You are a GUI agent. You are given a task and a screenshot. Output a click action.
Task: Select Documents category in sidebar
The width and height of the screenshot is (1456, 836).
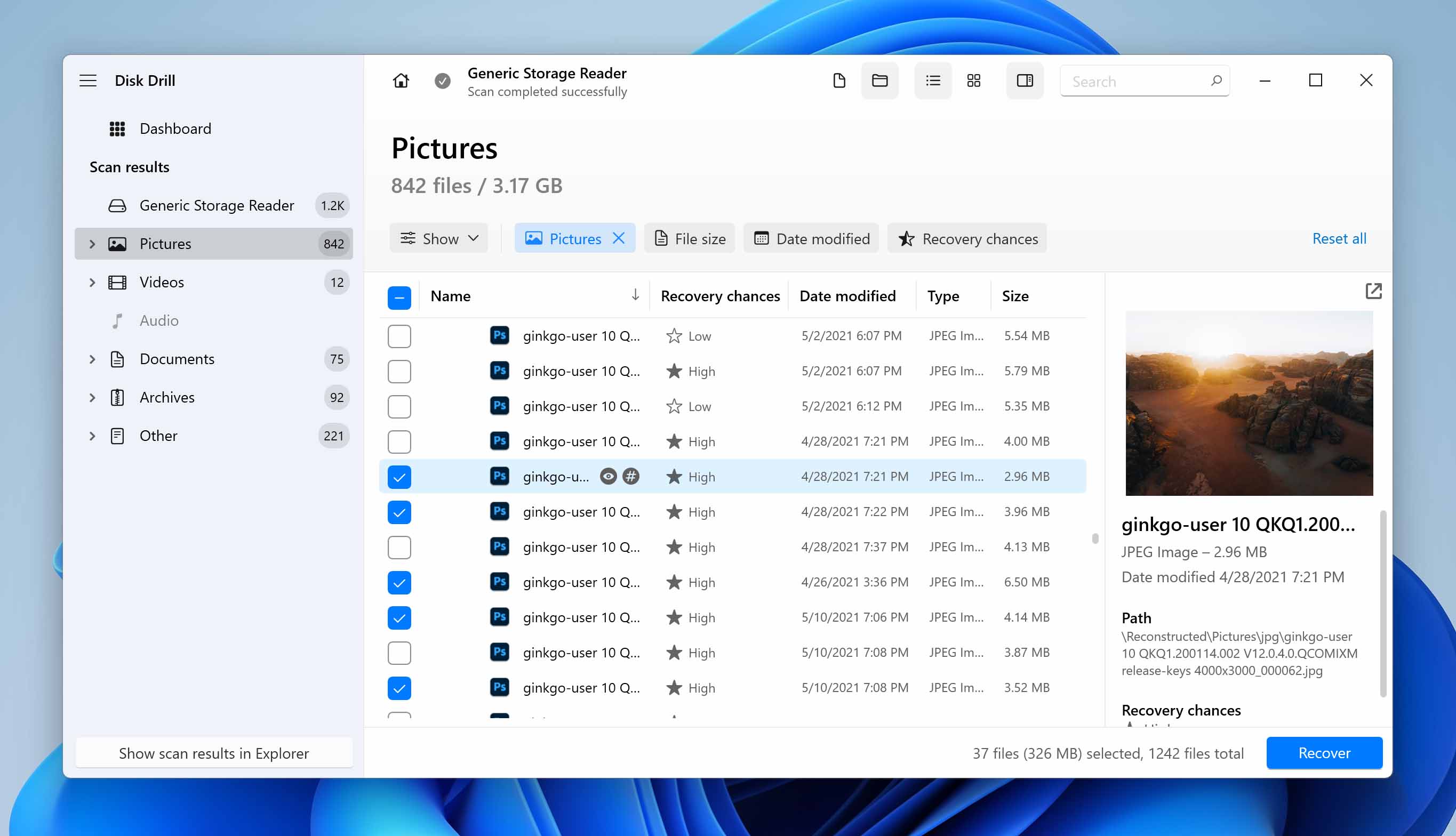click(214, 359)
